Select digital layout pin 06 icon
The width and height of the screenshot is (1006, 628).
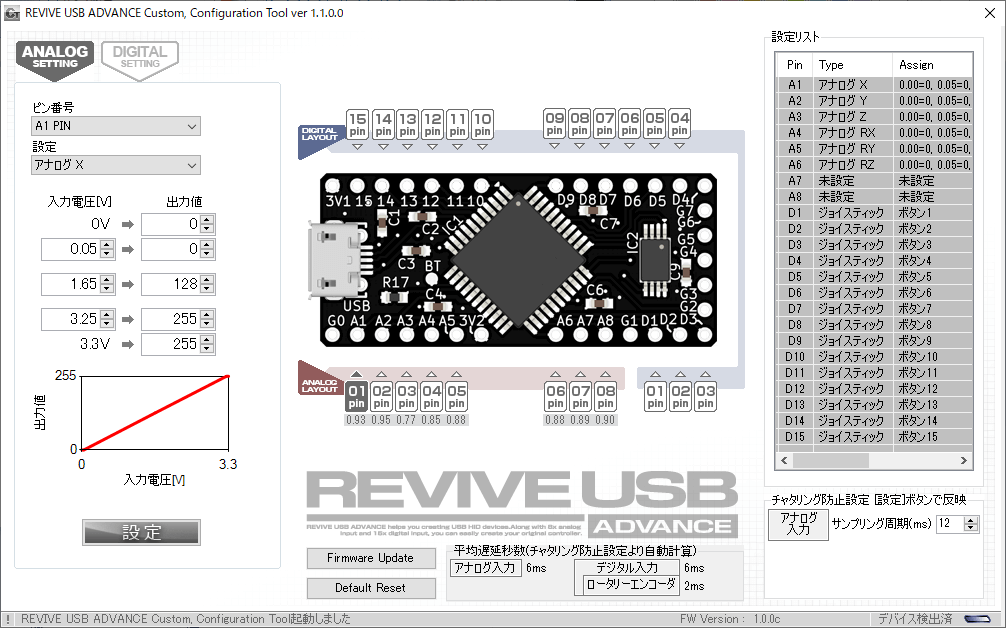629,124
